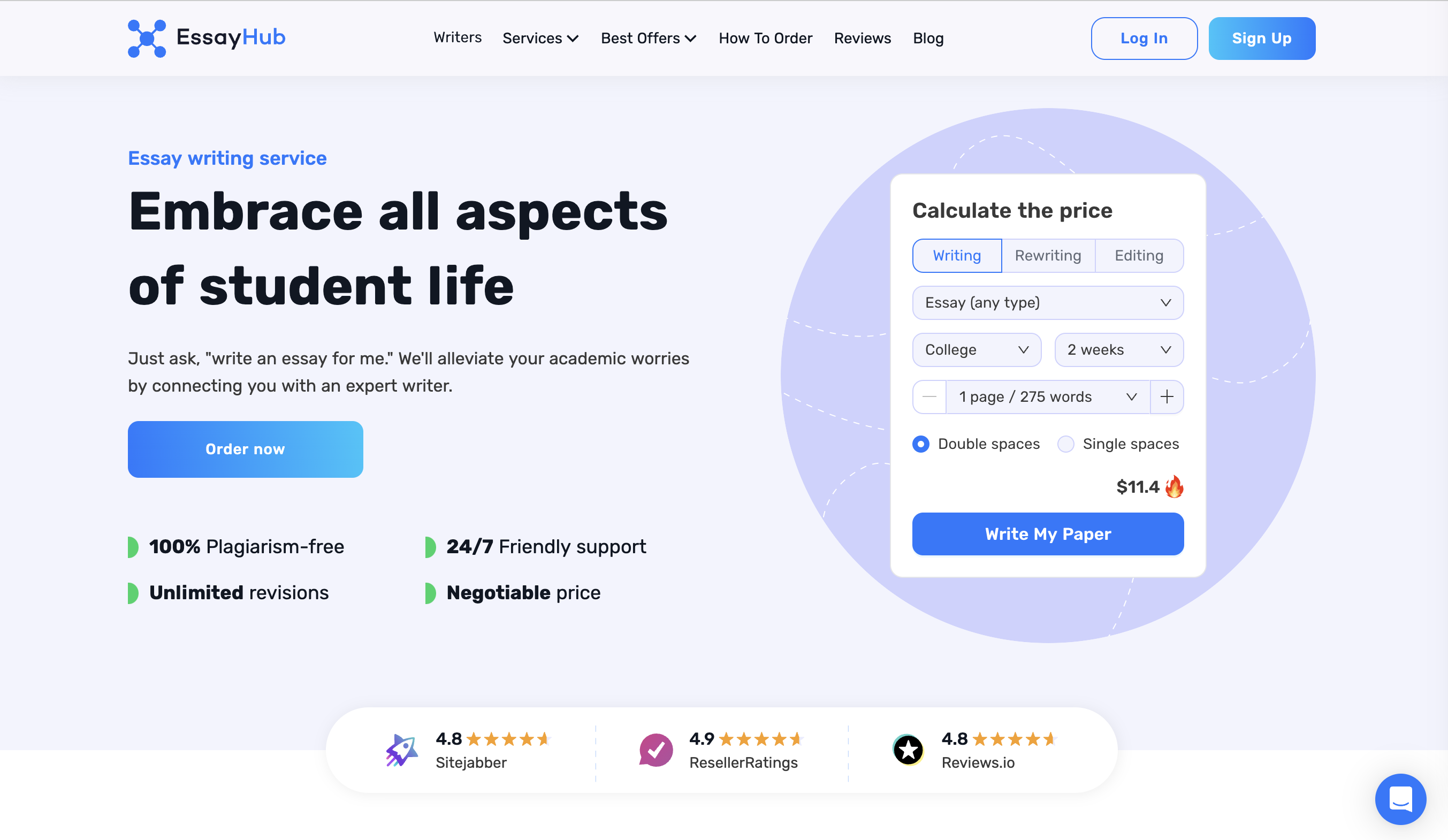Expand the Services navigation menu

[x=540, y=39]
